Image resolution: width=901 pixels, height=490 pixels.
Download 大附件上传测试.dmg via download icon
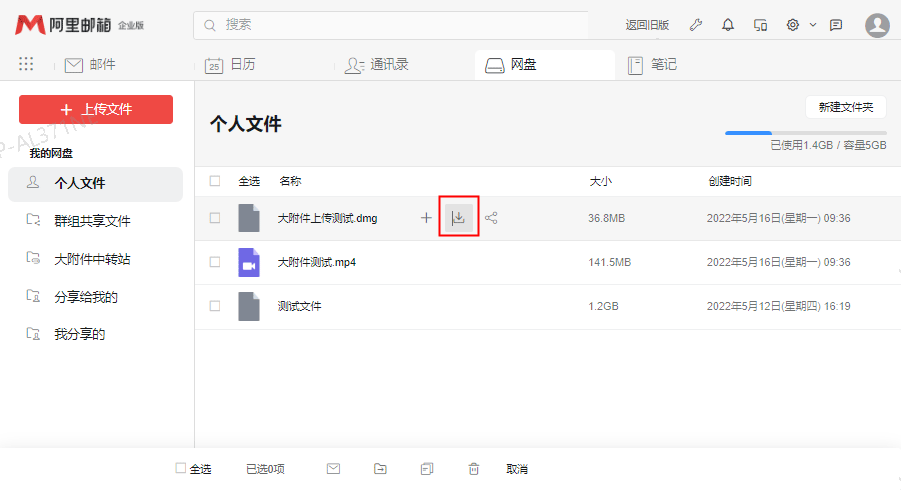(x=459, y=218)
